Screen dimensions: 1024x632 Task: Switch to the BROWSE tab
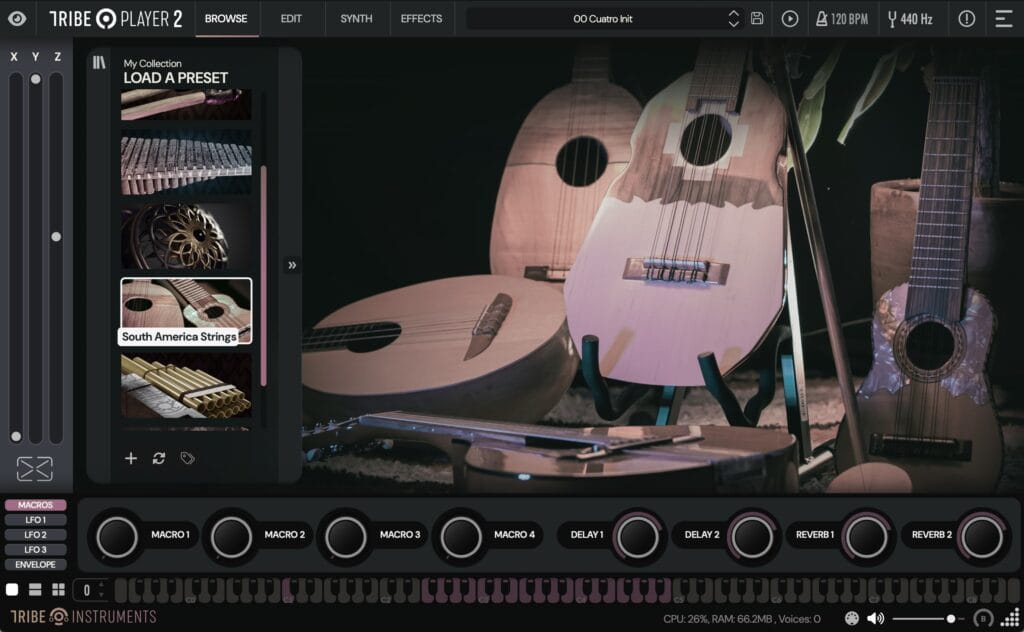(x=226, y=18)
